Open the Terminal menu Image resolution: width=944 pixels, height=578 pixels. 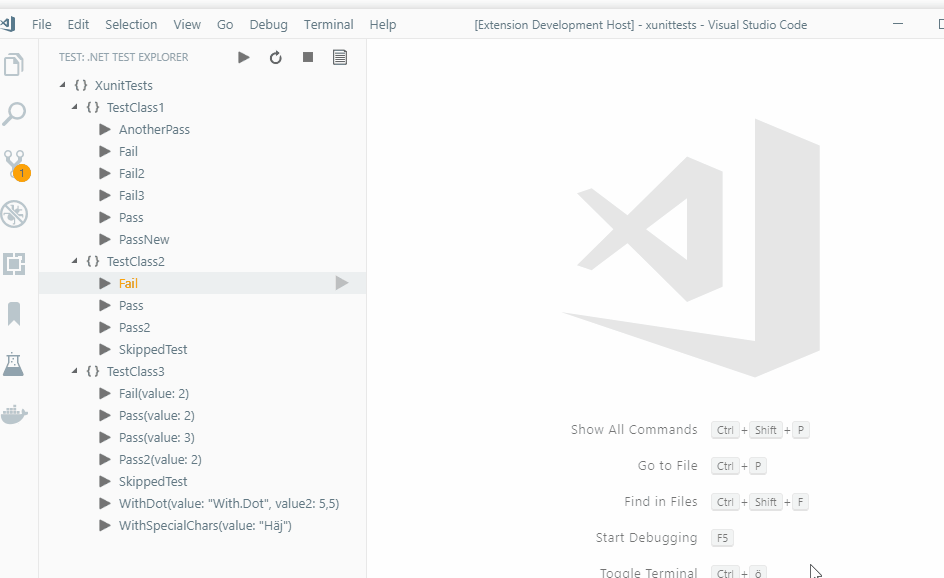pyautogui.click(x=328, y=24)
